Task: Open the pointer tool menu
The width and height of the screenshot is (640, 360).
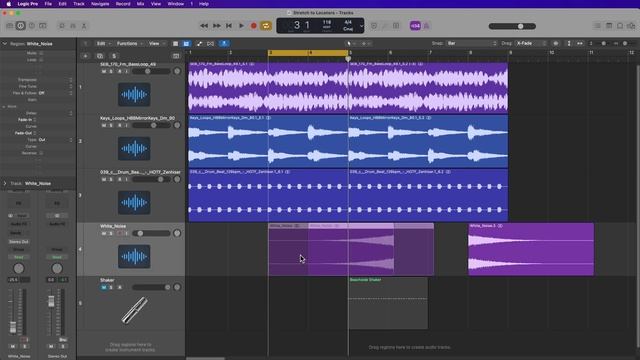Action: click(x=350, y=43)
